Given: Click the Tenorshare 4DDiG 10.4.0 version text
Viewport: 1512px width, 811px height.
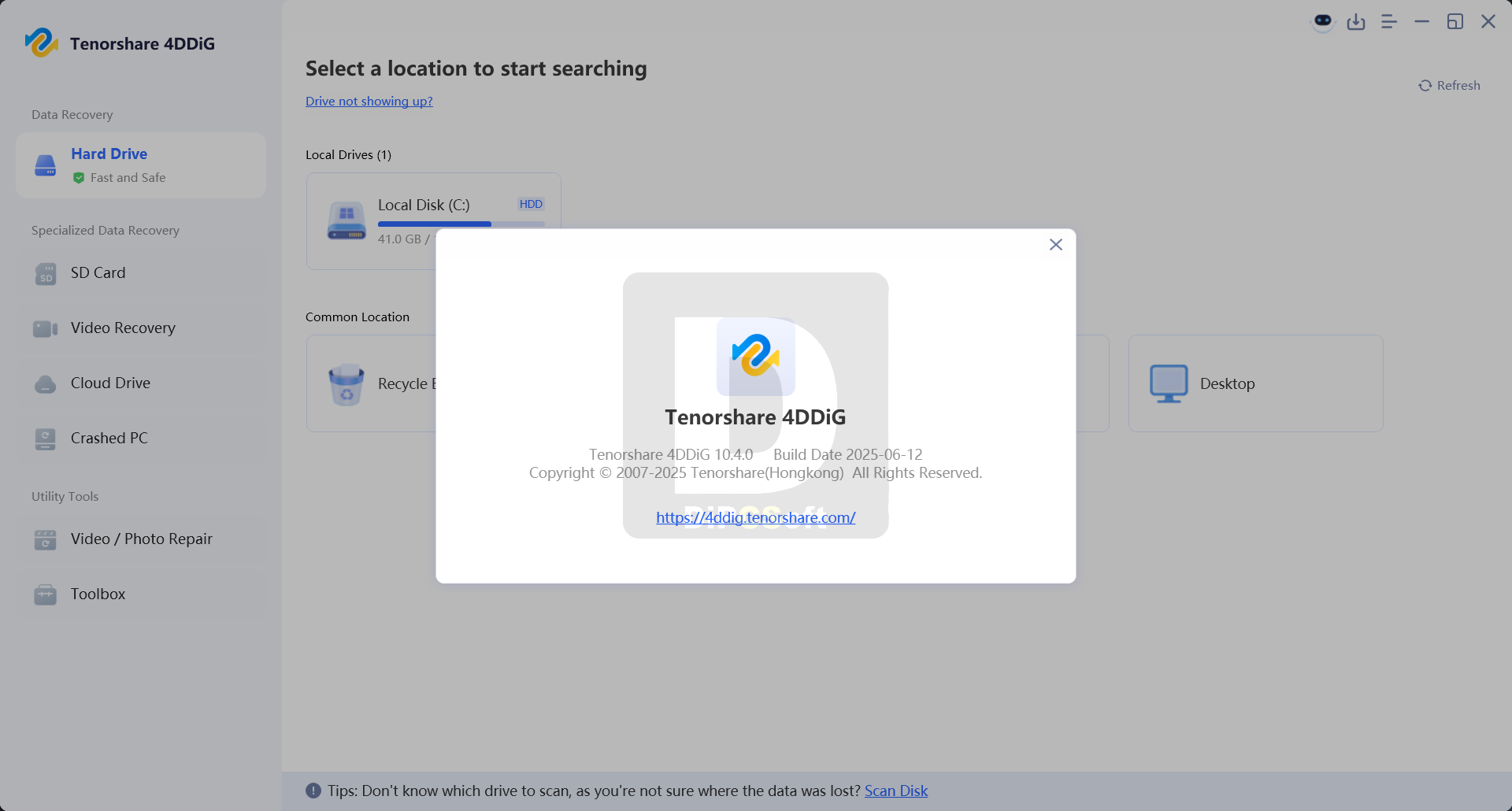Looking at the screenshot, I should coord(671,454).
